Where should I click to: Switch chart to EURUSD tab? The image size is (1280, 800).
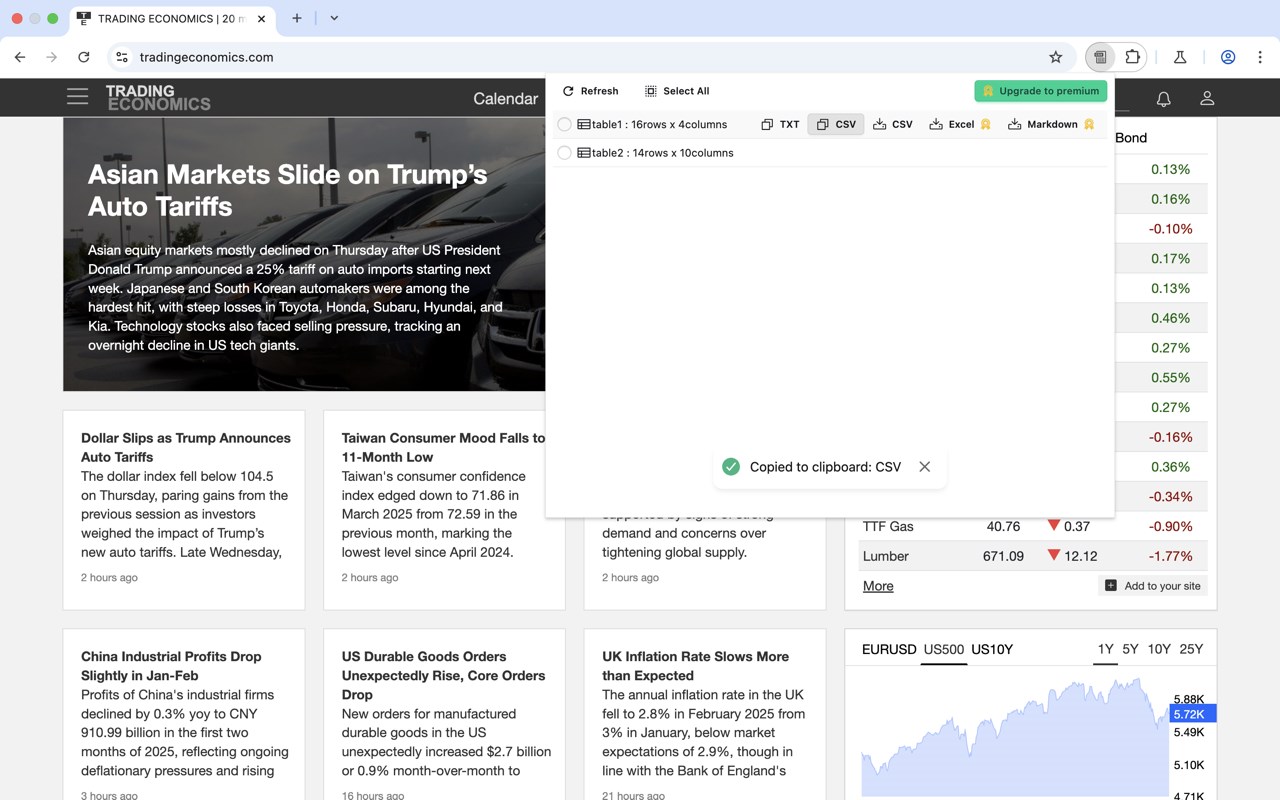click(x=889, y=649)
